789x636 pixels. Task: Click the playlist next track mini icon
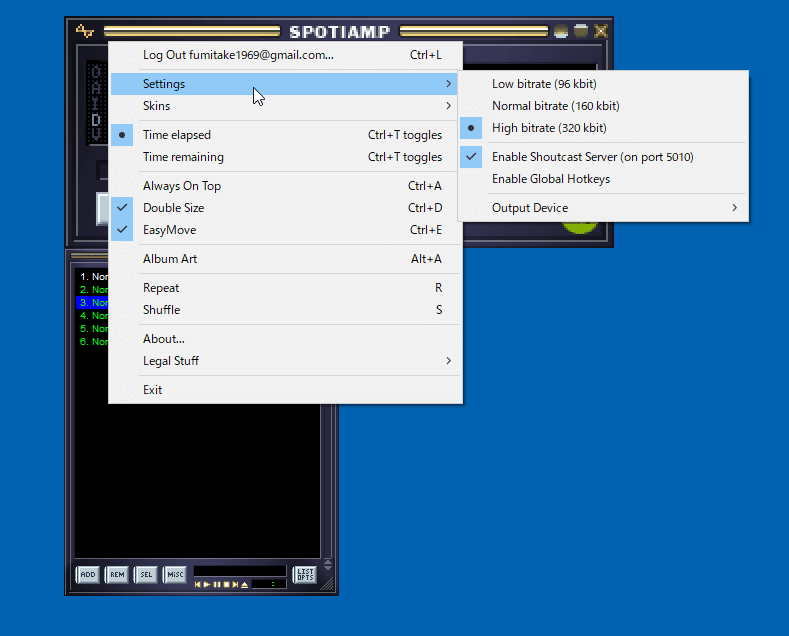(235, 584)
